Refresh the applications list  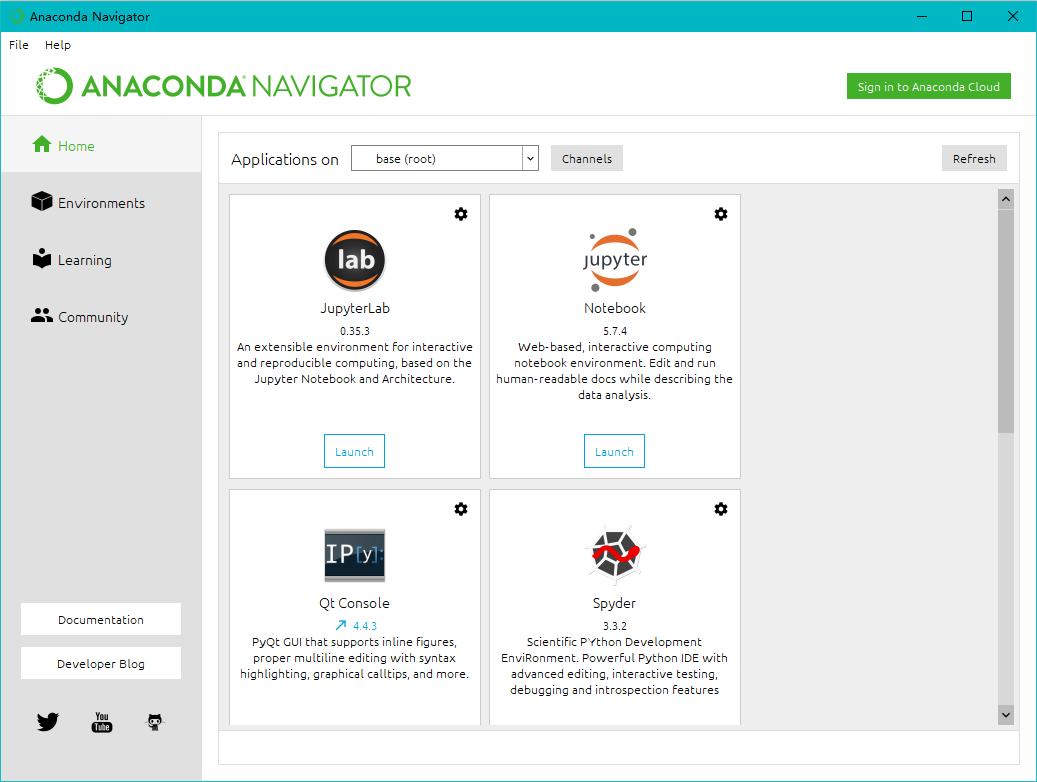[x=974, y=158]
